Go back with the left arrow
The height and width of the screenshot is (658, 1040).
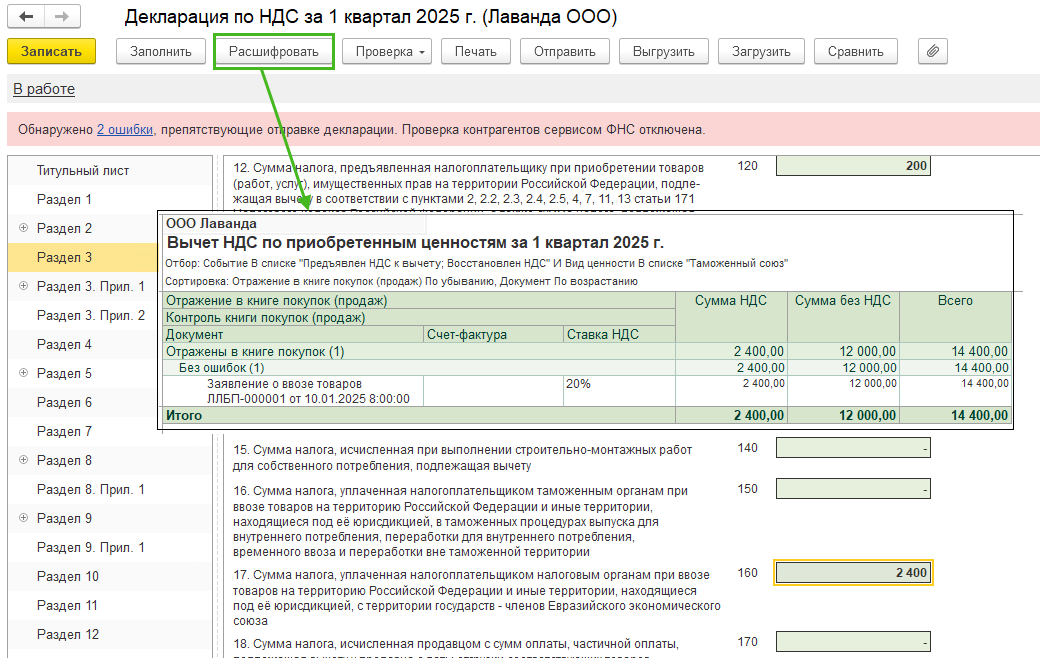pos(26,17)
